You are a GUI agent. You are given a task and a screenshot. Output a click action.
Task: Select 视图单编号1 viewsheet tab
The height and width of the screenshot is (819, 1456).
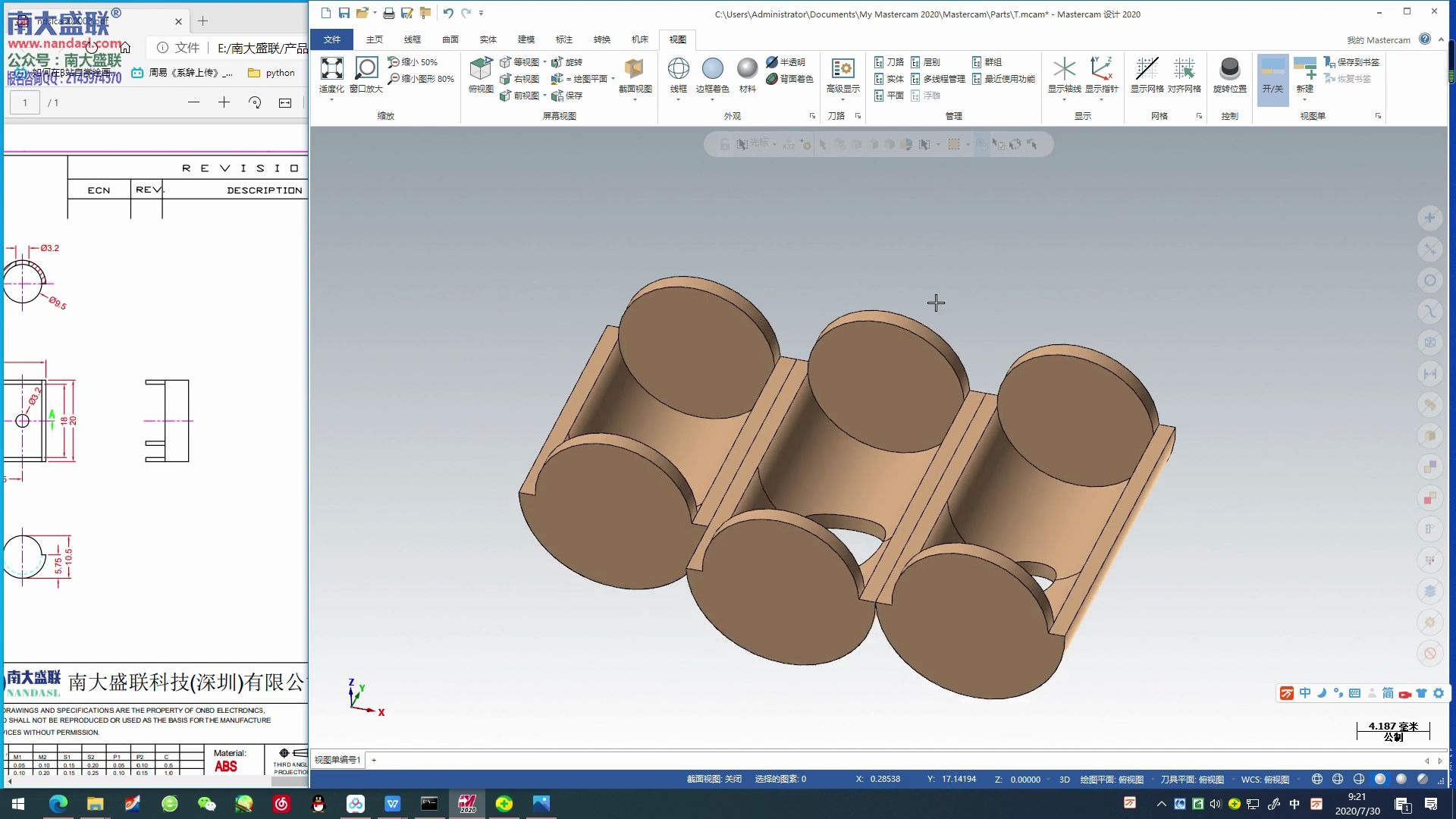(x=338, y=760)
